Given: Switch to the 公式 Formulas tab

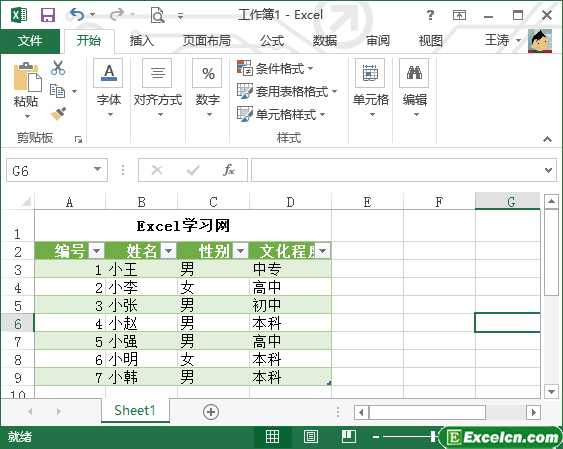Looking at the screenshot, I should (x=272, y=41).
